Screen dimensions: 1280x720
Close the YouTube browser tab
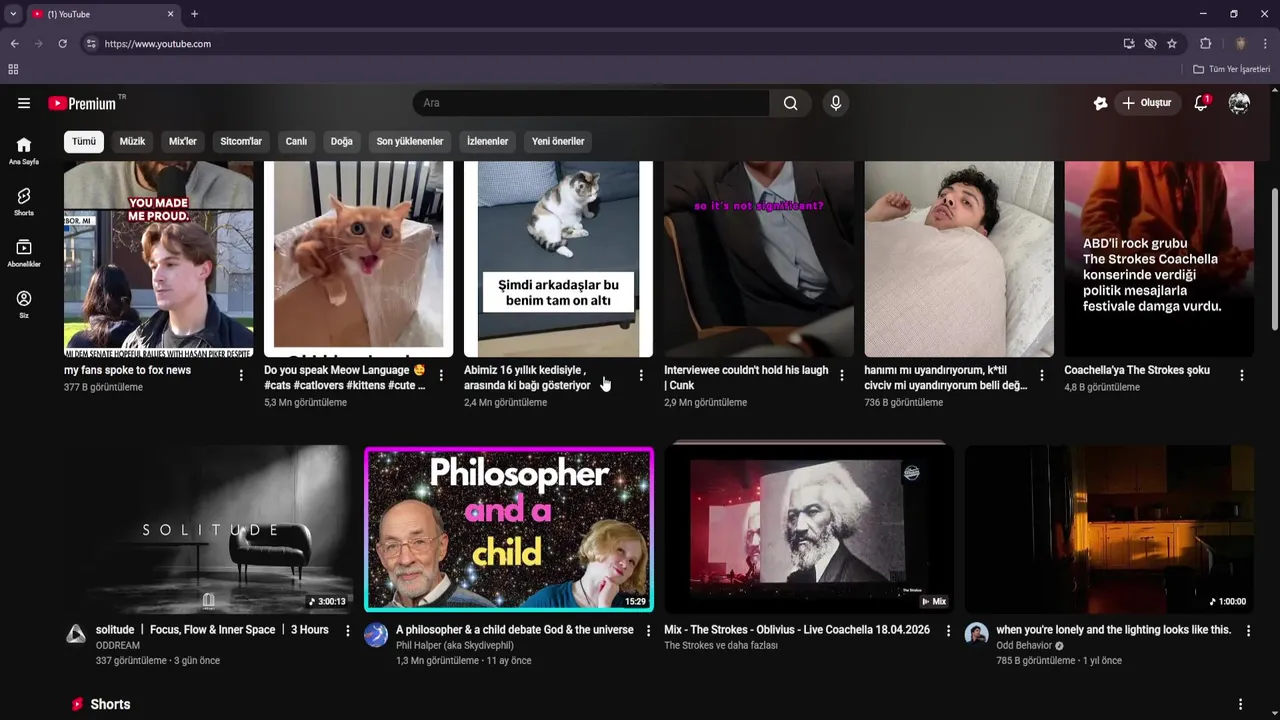tap(170, 14)
